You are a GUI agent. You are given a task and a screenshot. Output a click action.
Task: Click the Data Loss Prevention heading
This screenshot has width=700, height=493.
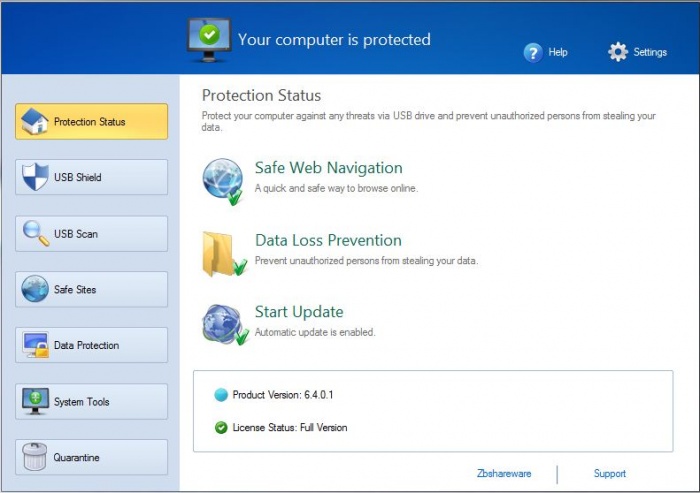click(328, 240)
